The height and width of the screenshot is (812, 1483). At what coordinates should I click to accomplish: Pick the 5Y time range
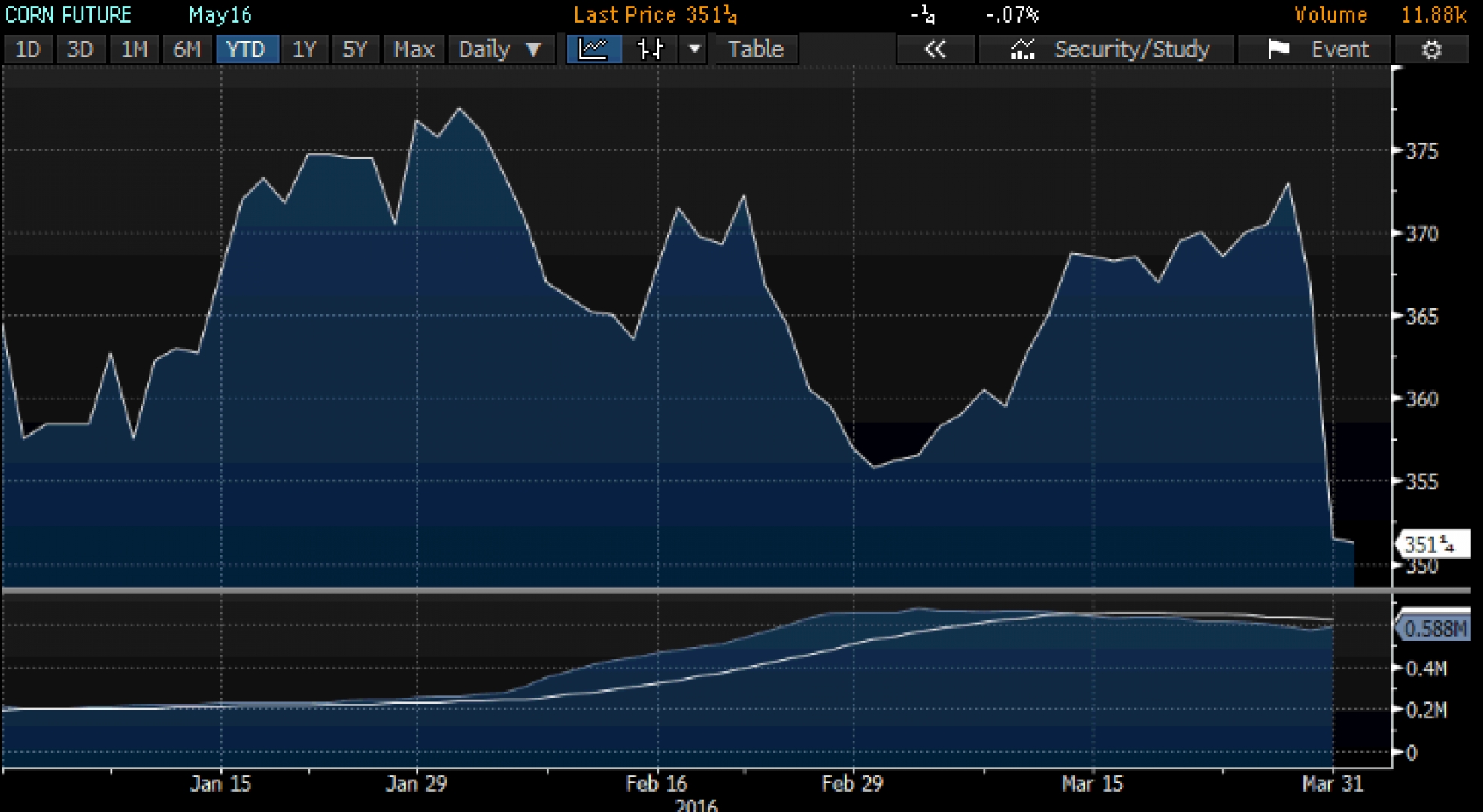(x=354, y=50)
